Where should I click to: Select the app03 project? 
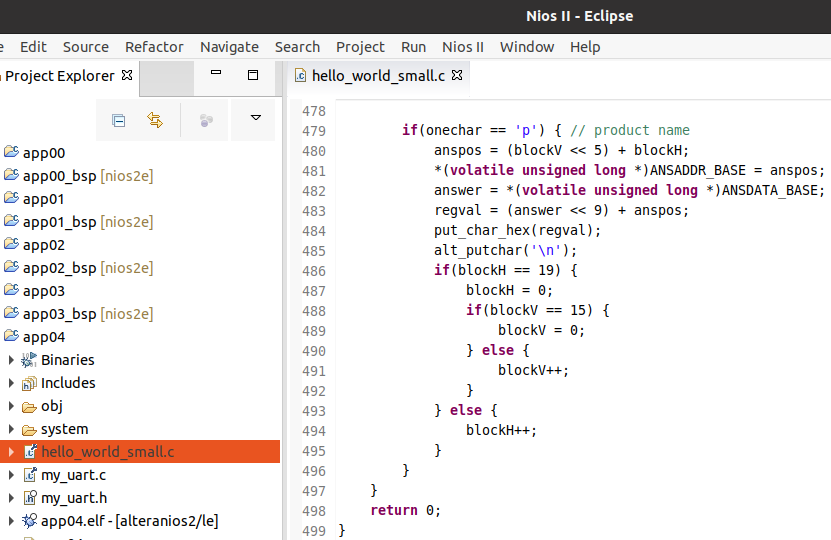pyautogui.click(x=44, y=291)
